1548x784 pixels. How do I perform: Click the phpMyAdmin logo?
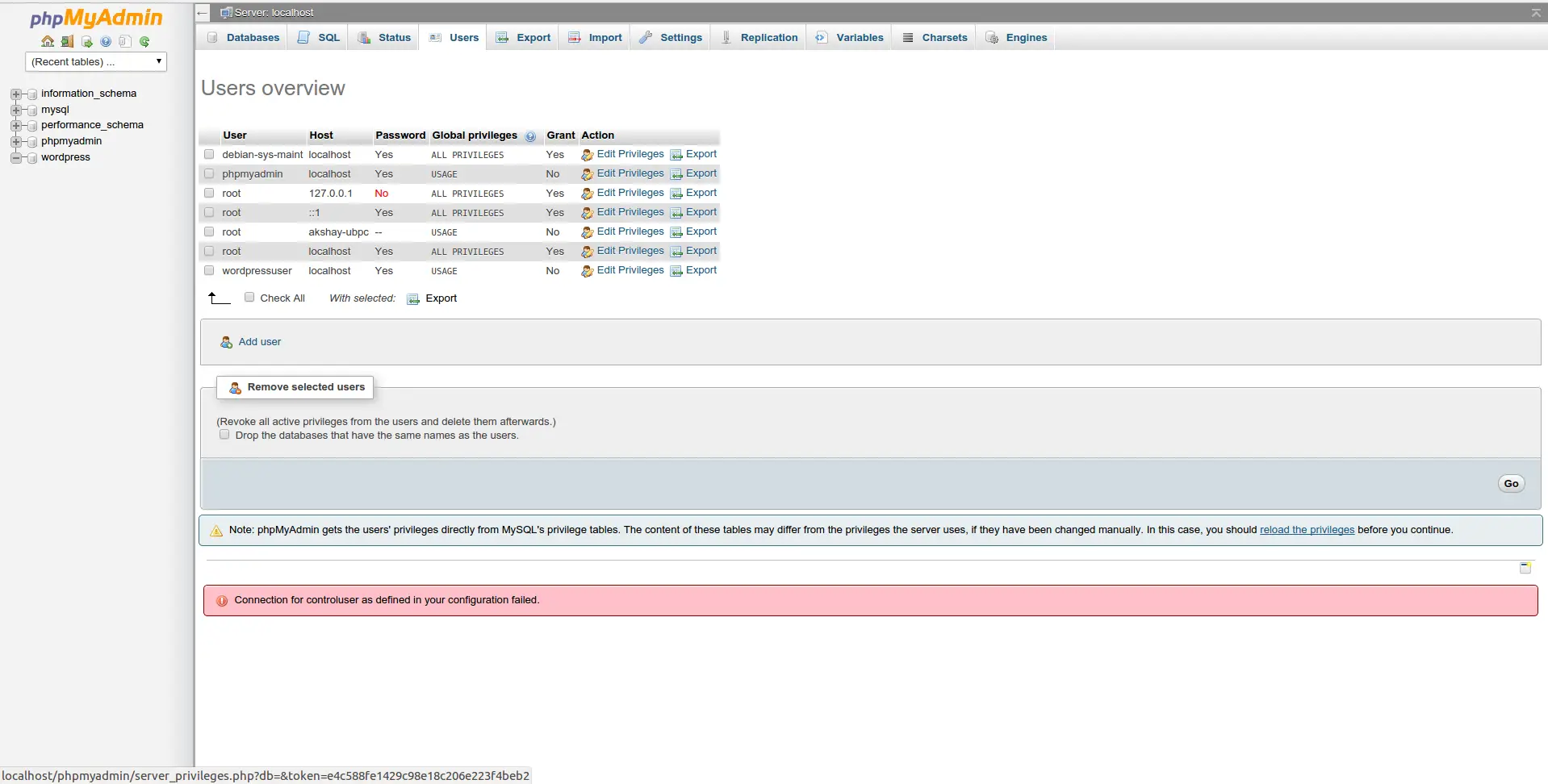[96, 18]
